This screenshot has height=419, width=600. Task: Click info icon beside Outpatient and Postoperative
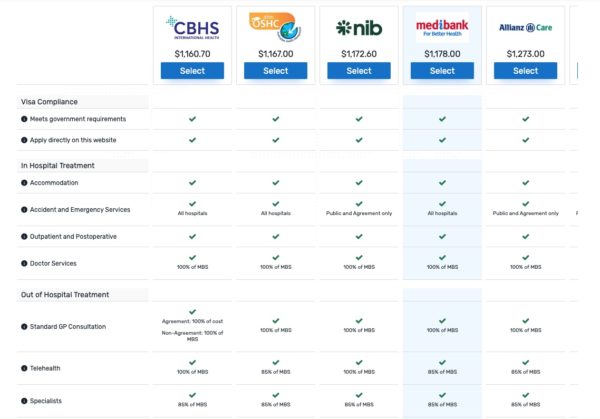click(x=24, y=236)
